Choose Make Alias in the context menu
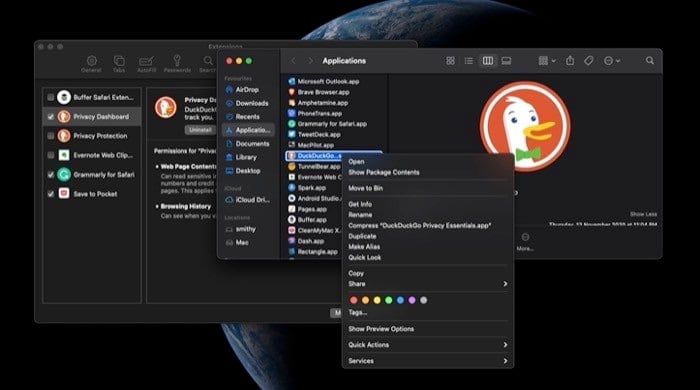Viewport: 700px width, 390px height. pyautogui.click(x=428, y=247)
